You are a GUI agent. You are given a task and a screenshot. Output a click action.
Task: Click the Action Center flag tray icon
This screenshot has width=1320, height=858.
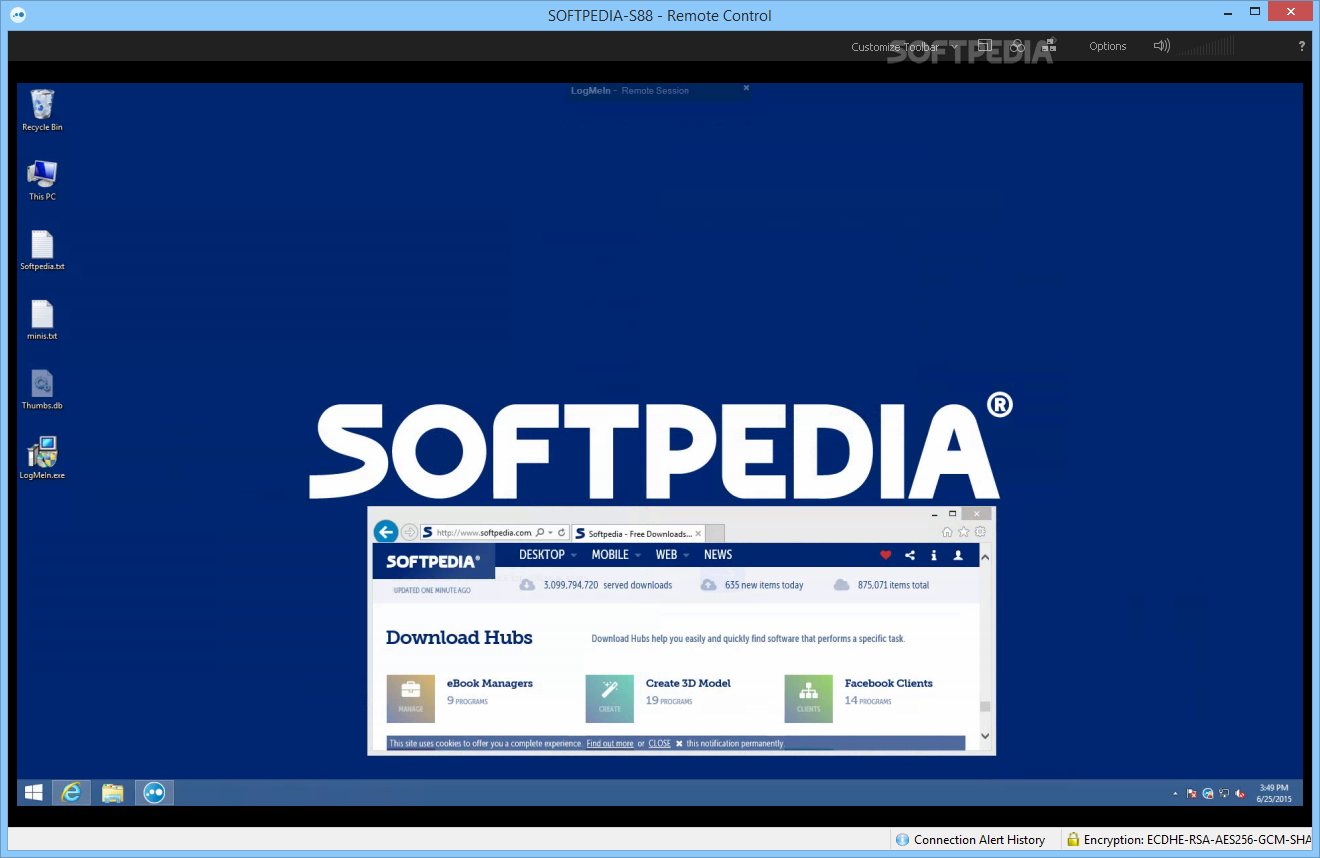(x=1191, y=794)
